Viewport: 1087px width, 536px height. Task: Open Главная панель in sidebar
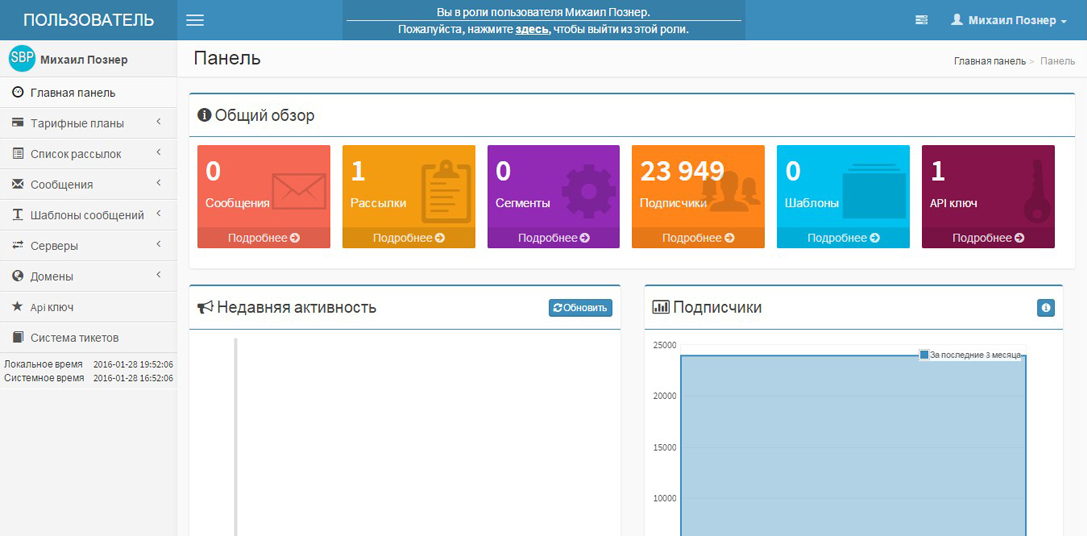(x=89, y=93)
